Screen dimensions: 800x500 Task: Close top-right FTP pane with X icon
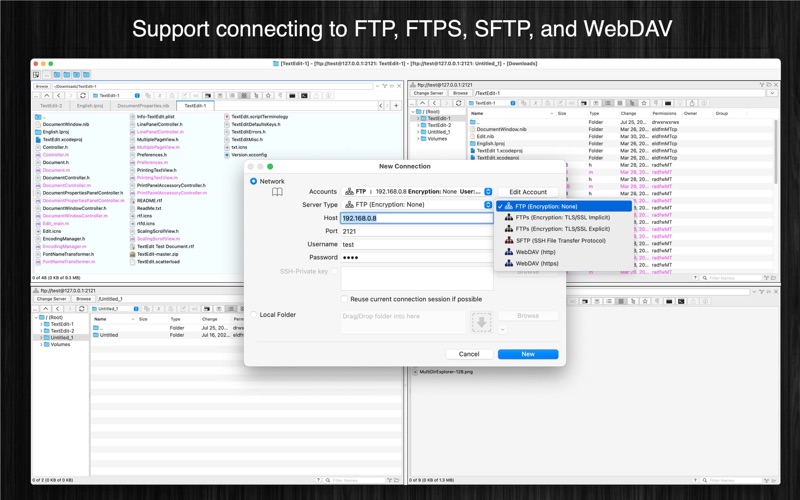(776, 85)
